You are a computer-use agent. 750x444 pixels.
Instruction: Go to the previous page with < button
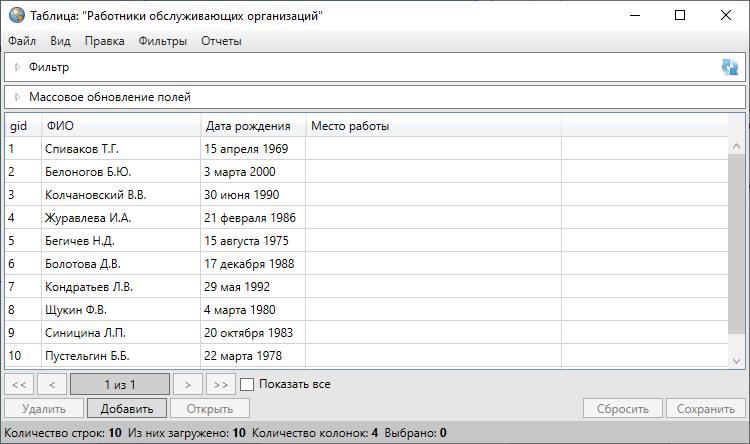(52, 384)
